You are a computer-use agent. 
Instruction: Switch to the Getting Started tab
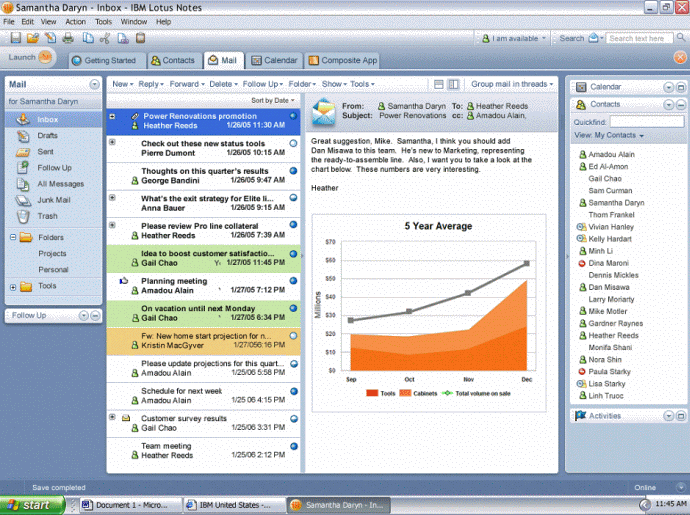tap(107, 60)
